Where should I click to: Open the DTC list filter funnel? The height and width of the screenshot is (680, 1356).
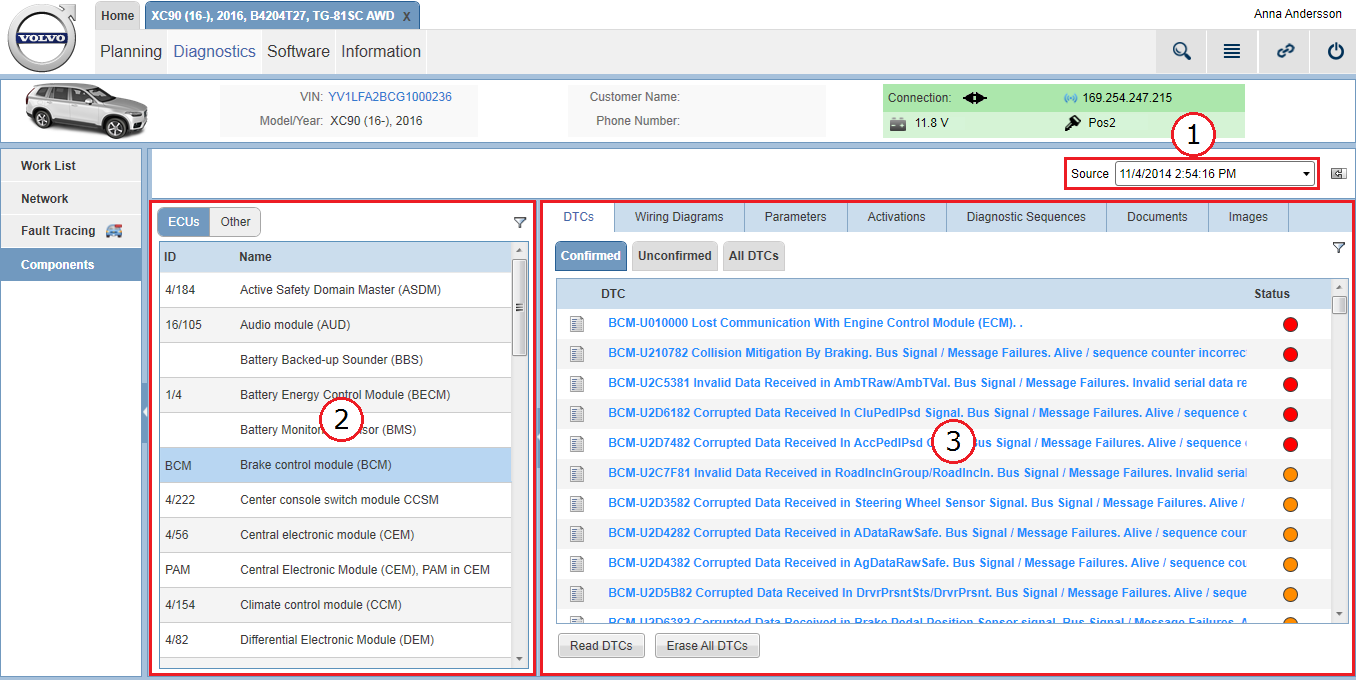[1339, 248]
